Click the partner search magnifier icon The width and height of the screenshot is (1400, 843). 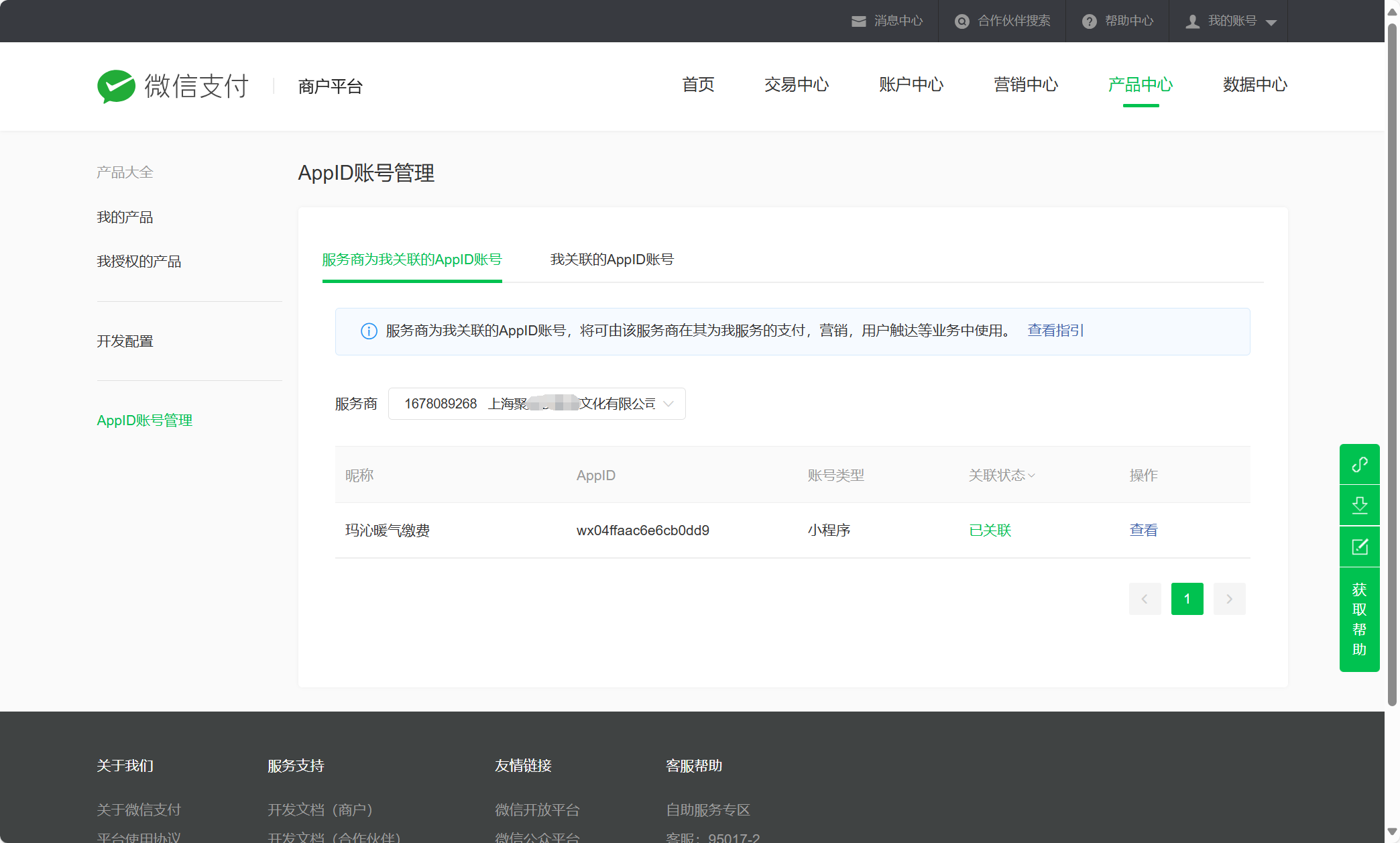(x=961, y=21)
